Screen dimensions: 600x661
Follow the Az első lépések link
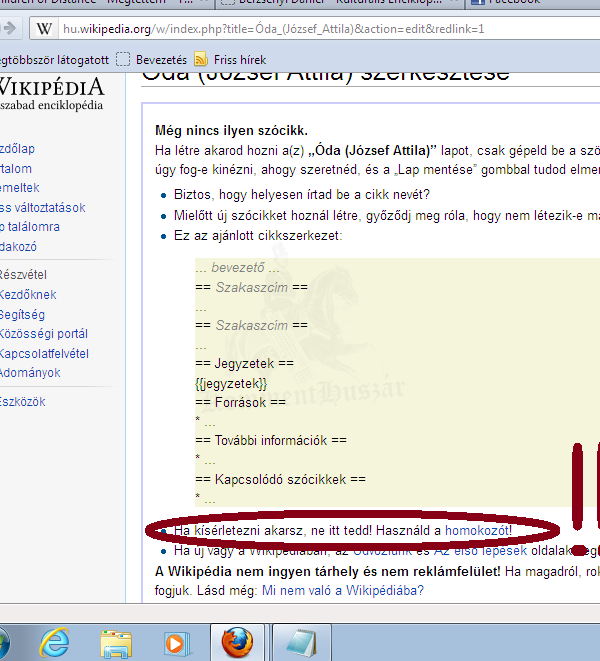[x=480, y=551]
